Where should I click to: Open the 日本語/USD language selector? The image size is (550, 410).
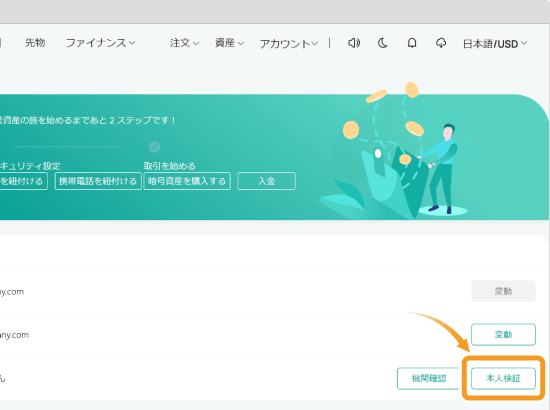[495, 44]
